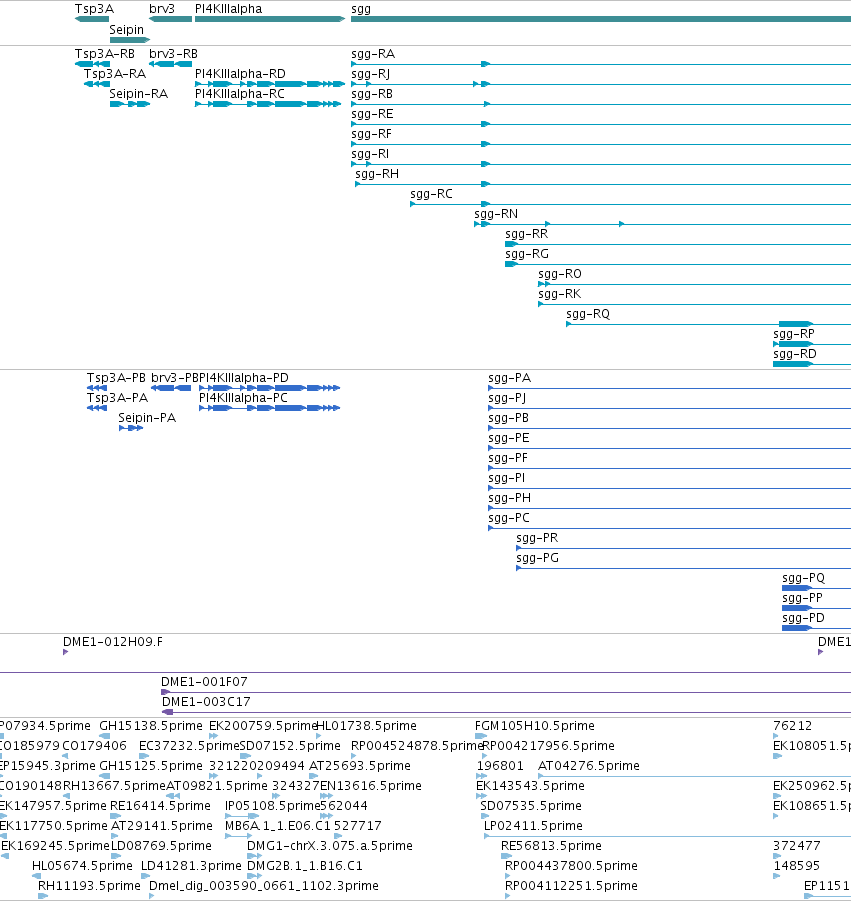Click the sgg-RJ transcript label
The height and width of the screenshot is (901, 851).
(371, 74)
